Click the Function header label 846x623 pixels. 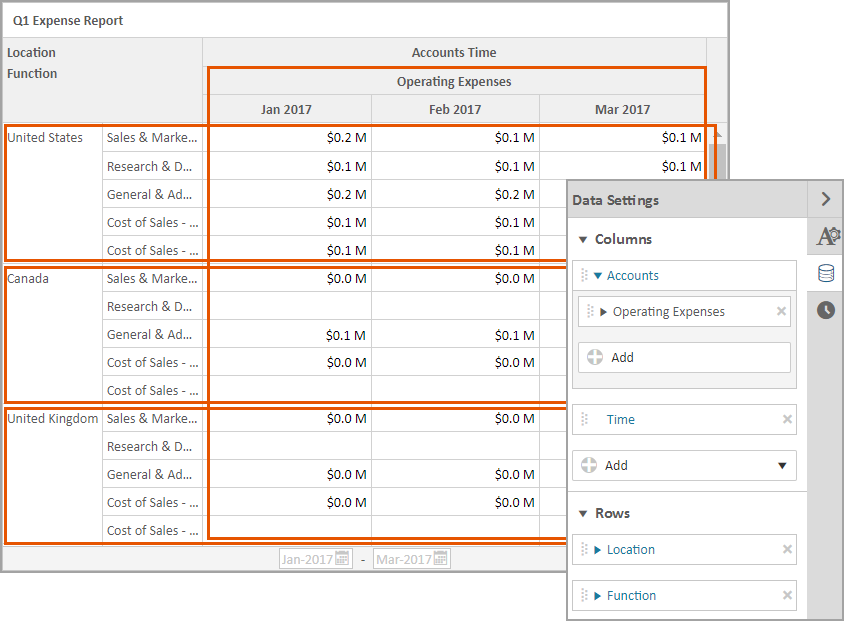32,73
